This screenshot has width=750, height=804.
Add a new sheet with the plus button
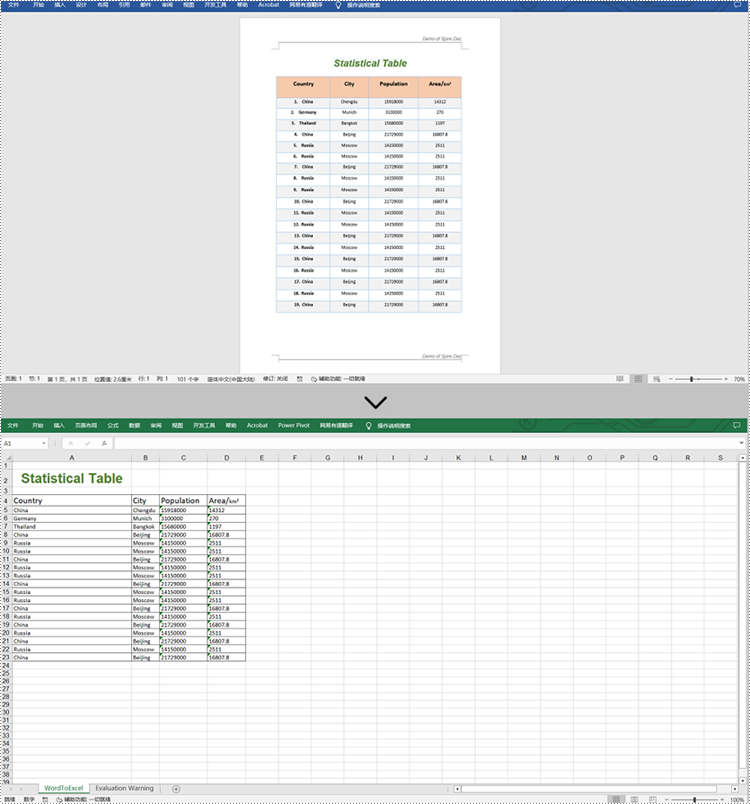coord(176,789)
